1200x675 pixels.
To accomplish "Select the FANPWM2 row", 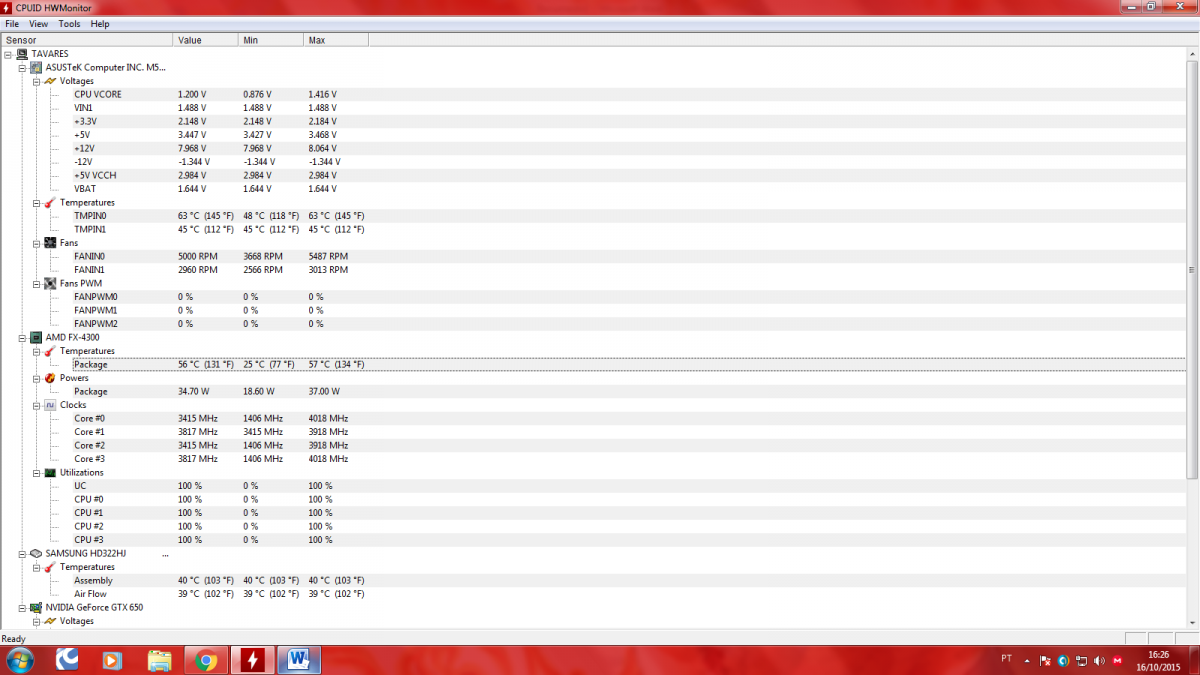I will click(x=630, y=324).
